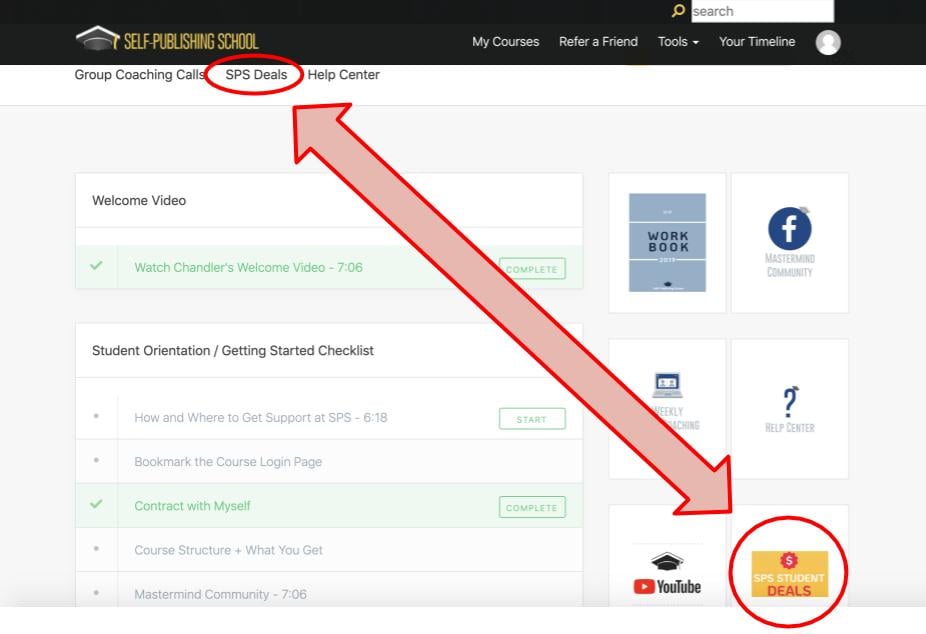Click the Student Orientation / Getting Started Checklist heading
The height and width of the screenshot is (634, 926).
coord(233,351)
